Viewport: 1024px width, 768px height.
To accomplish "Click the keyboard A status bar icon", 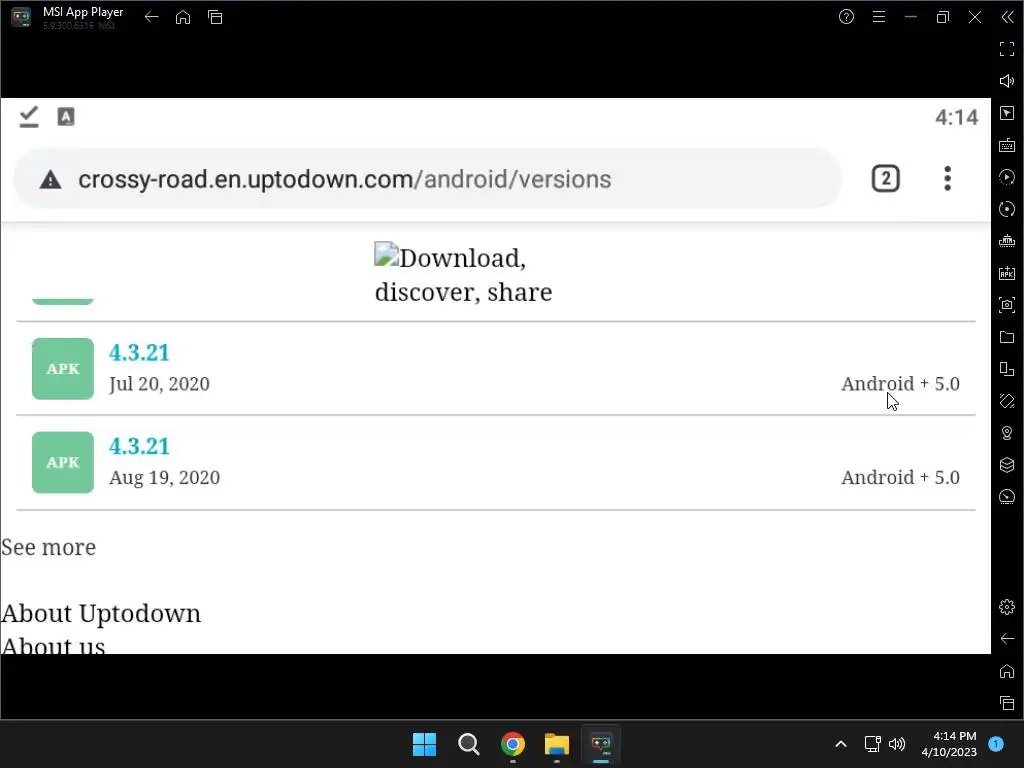I will (x=66, y=117).
